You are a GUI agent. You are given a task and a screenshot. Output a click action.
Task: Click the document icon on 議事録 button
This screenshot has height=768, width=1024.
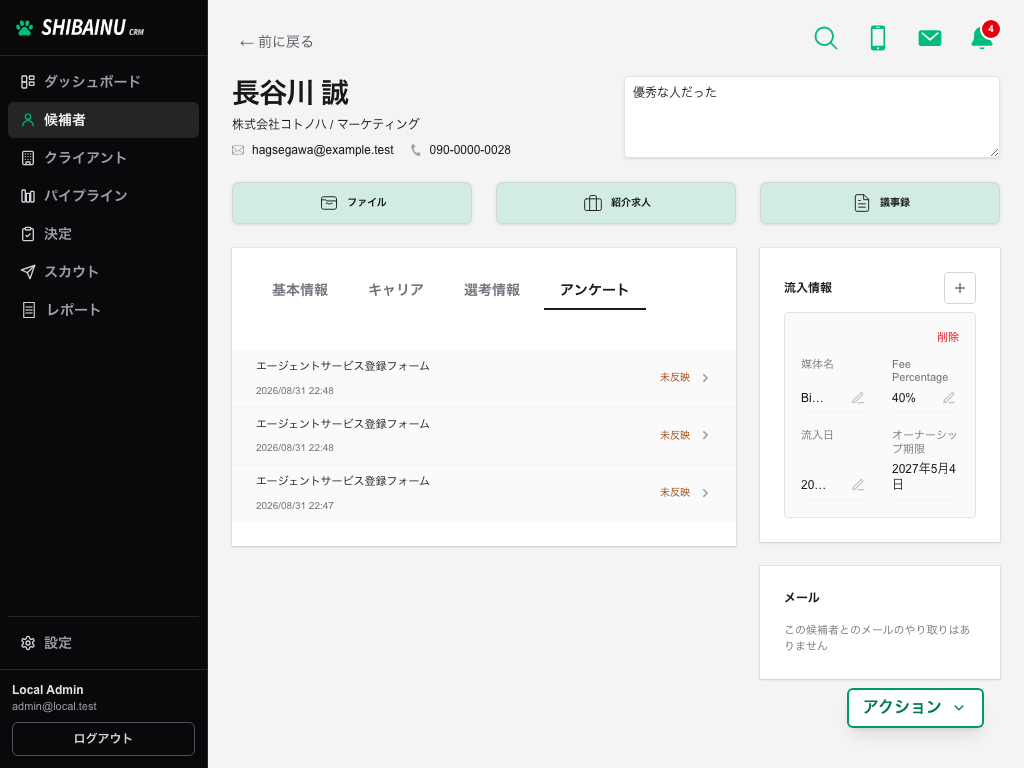[861, 203]
